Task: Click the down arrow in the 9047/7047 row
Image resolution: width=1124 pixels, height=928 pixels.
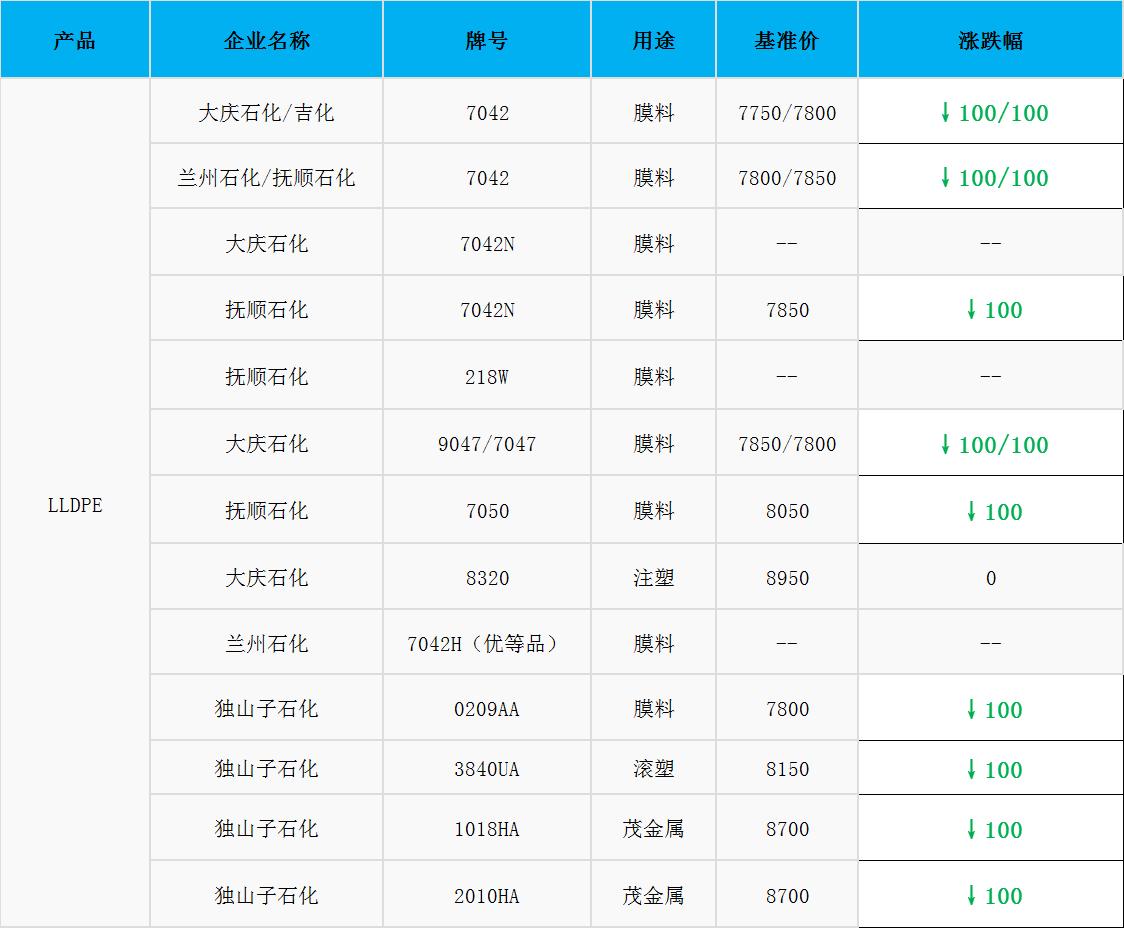Action: 945,445
